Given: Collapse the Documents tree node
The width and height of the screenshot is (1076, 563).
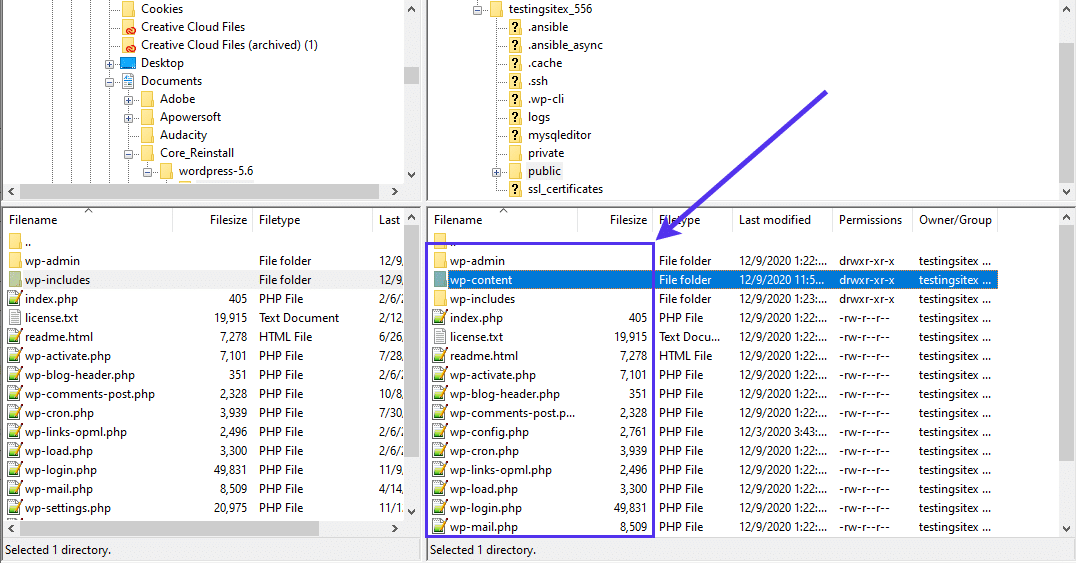Looking at the screenshot, I should [110, 81].
